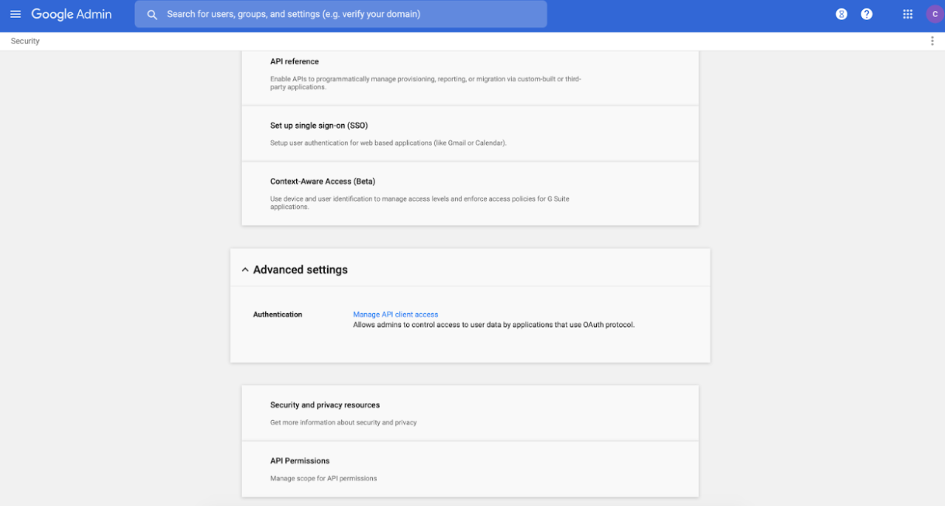
Task: Open the account avatar menu
Action: (935, 14)
